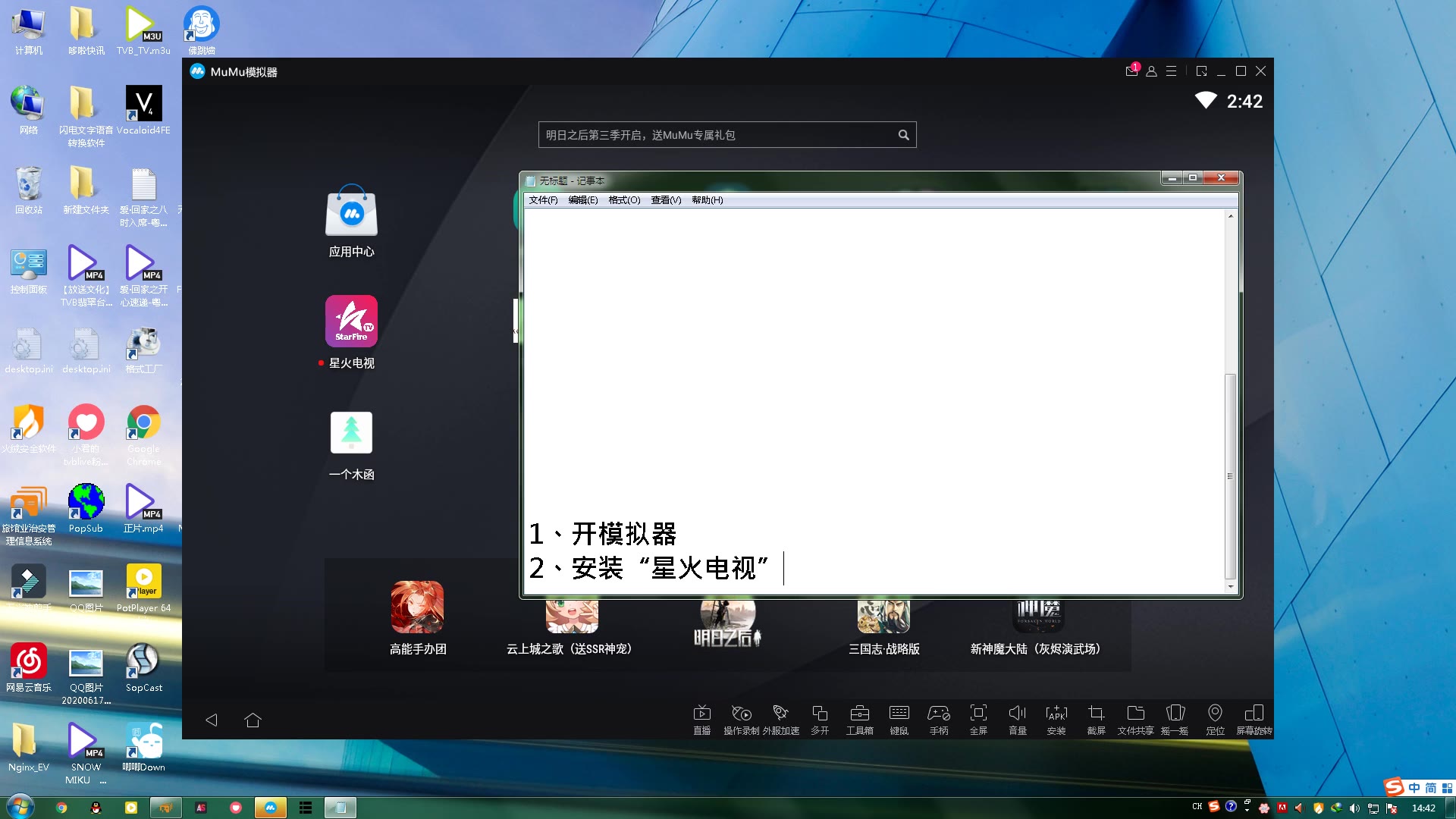
Task: Open 计算机 desktop icon
Action: pos(28,30)
